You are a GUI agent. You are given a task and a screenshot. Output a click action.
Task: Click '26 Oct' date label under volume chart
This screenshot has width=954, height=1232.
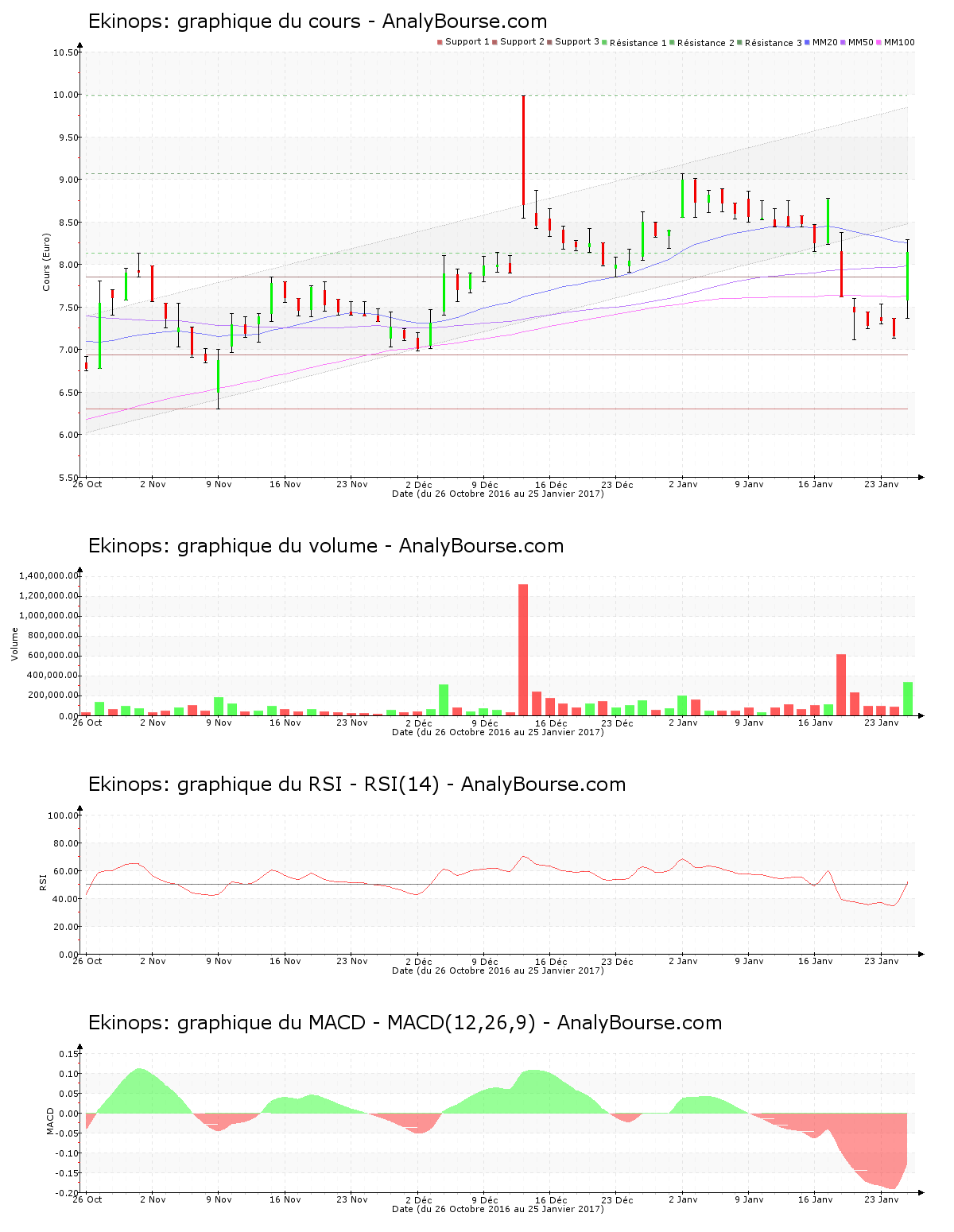[87, 723]
